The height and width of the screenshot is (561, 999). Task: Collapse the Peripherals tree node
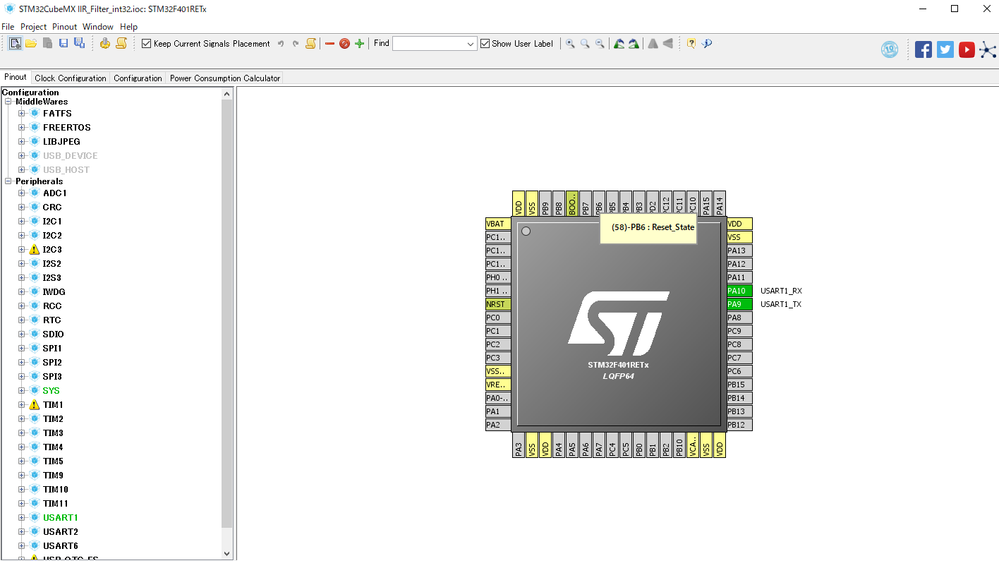(x=8, y=181)
